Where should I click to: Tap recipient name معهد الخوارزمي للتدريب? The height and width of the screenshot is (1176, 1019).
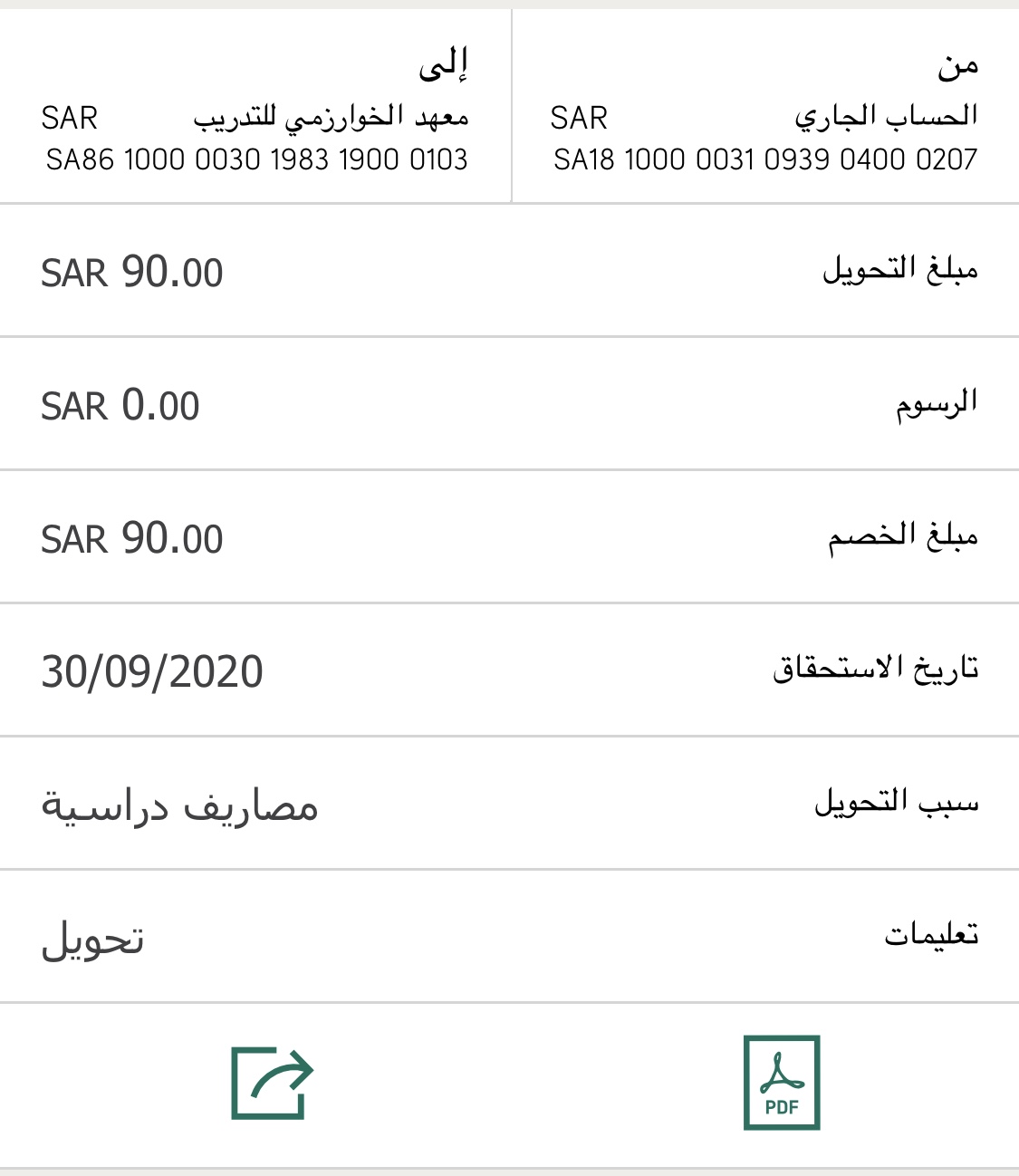pyautogui.click(x=331, y=118)
